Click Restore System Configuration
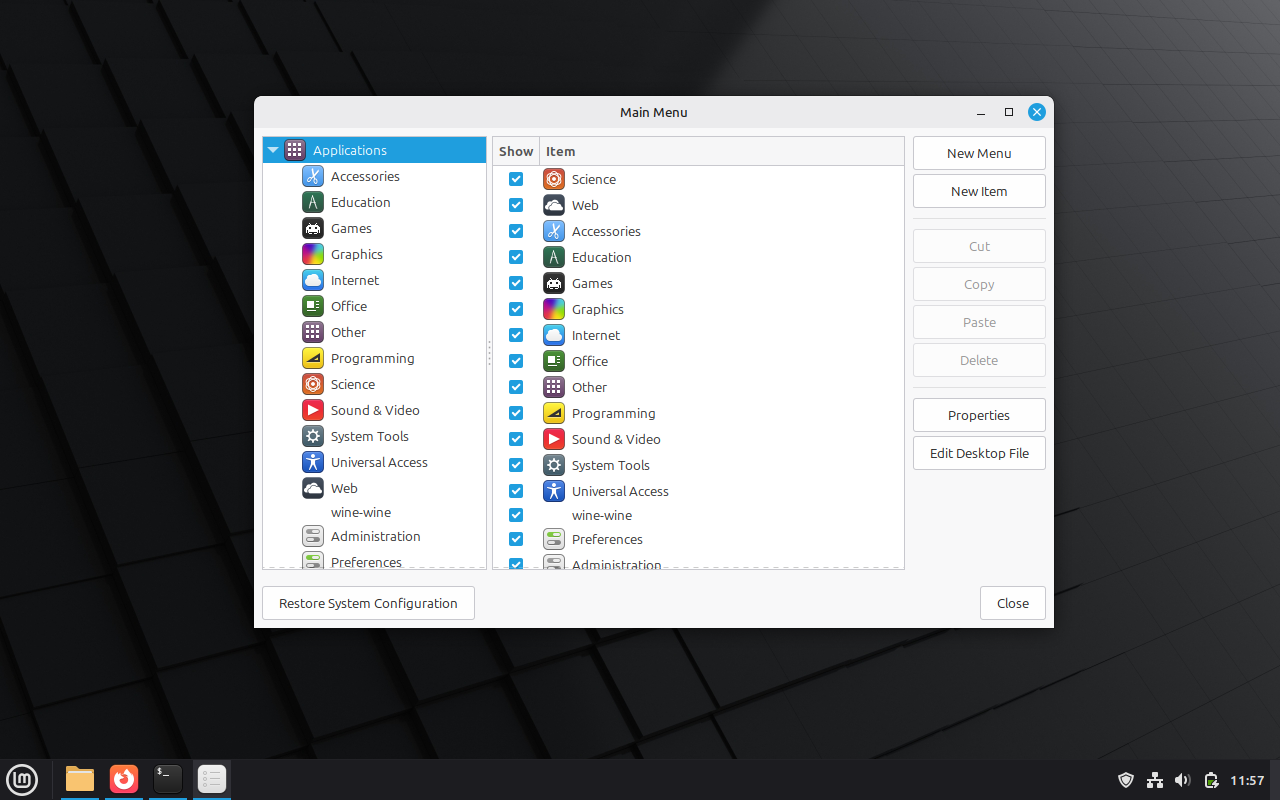Viewport: 1280px width, 800px height. (x=368, y=603)
